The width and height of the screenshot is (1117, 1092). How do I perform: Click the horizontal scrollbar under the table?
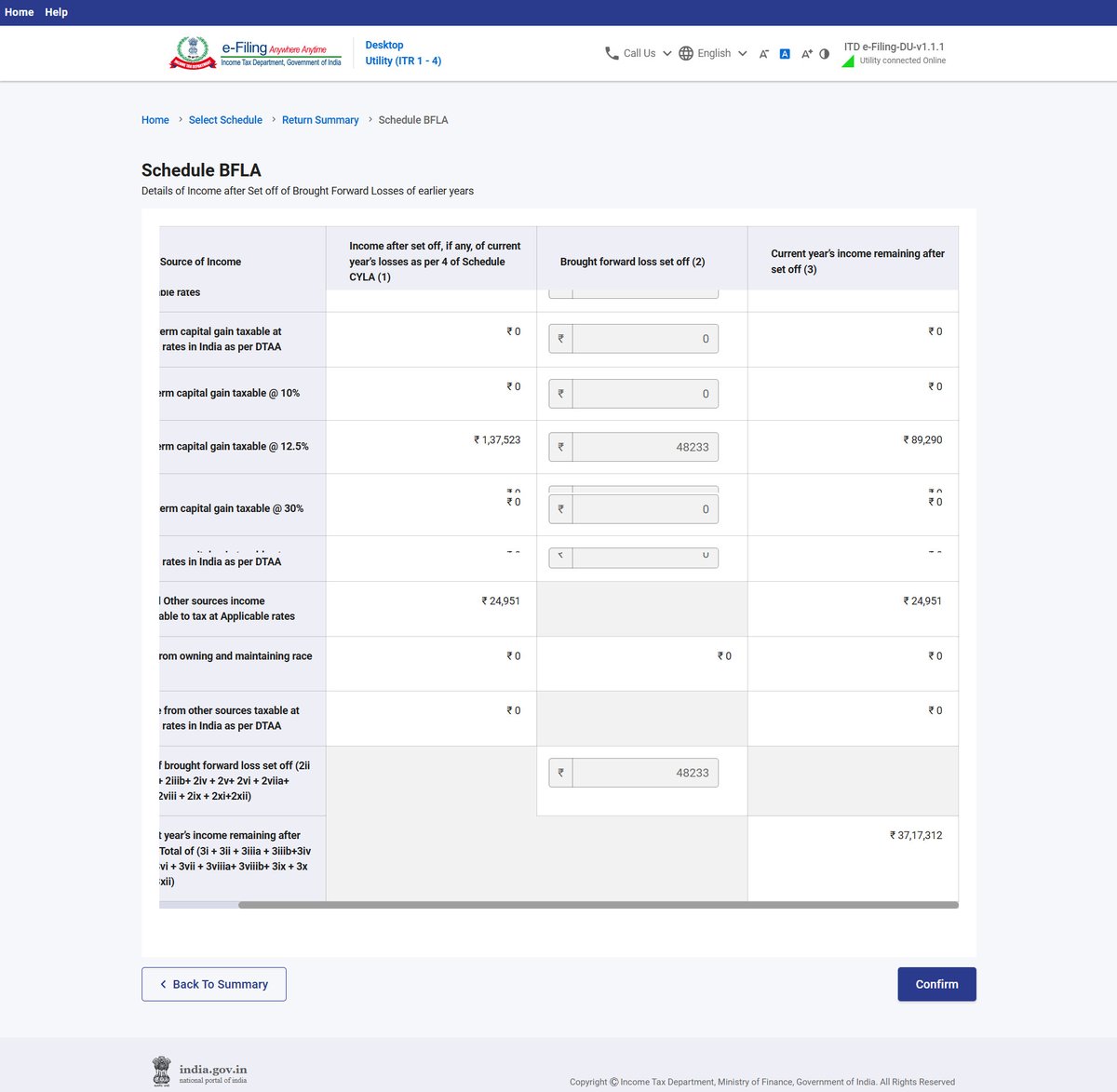click(x=598, y=905)
